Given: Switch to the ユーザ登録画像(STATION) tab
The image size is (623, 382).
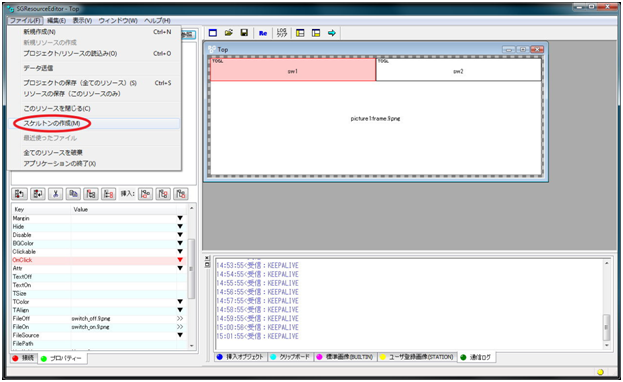Looking at the screenshot, I should (417, 357).
